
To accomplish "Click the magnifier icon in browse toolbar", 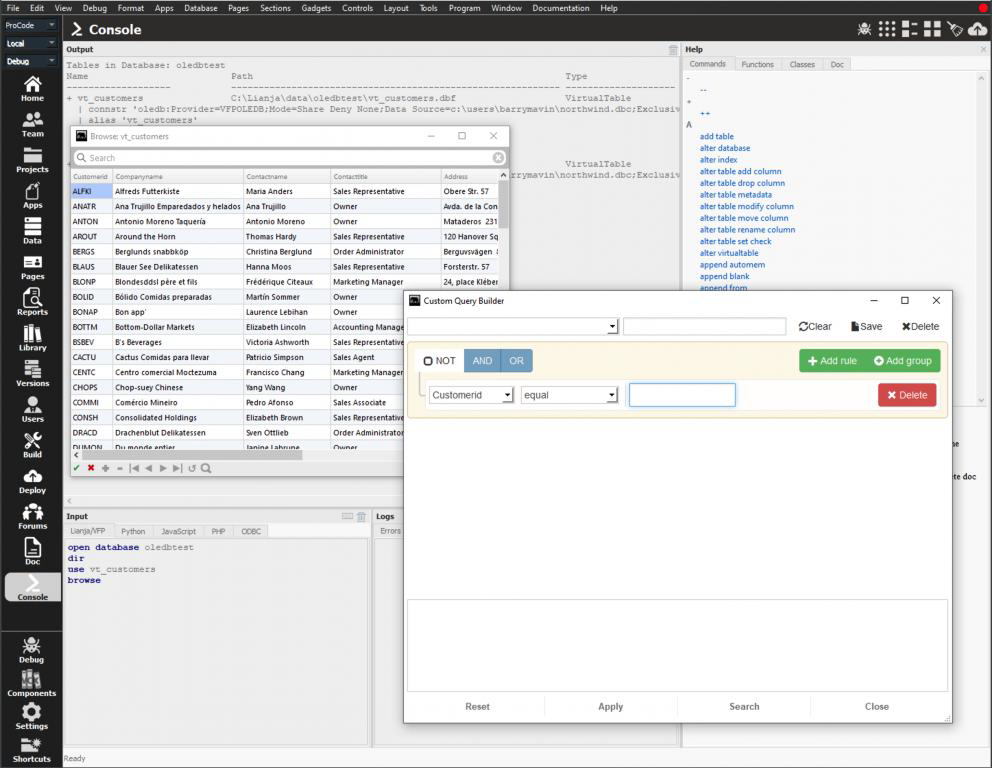I will (x=206, y=468).
